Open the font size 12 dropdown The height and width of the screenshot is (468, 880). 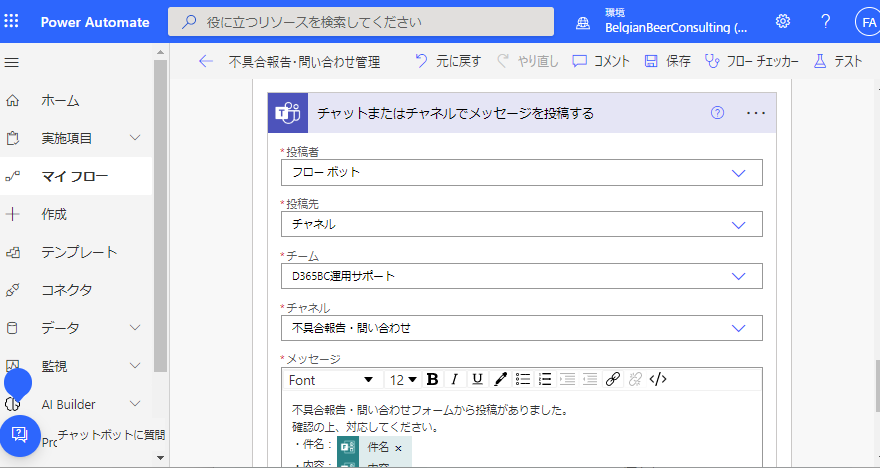pyautogui.click(x=403, y=380)
